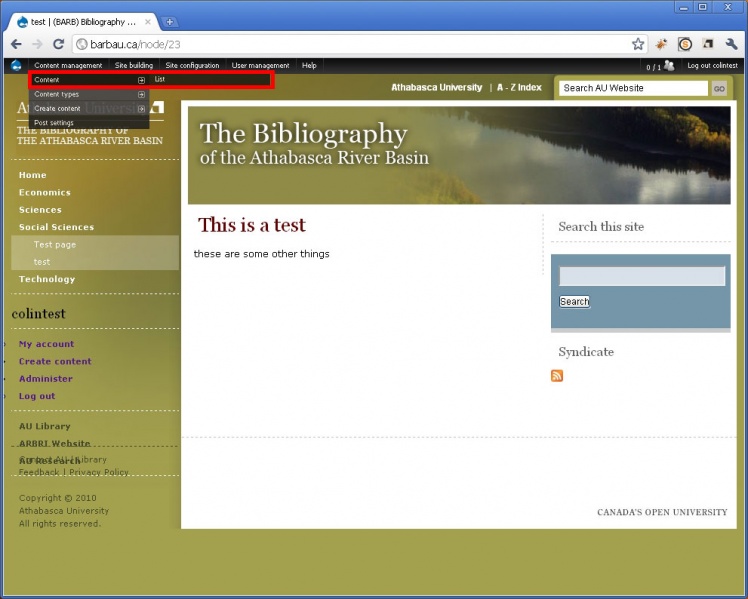Viewport: 748px width, 599px height.
Task: Open Economics section
Action: [x=44, y=192]
